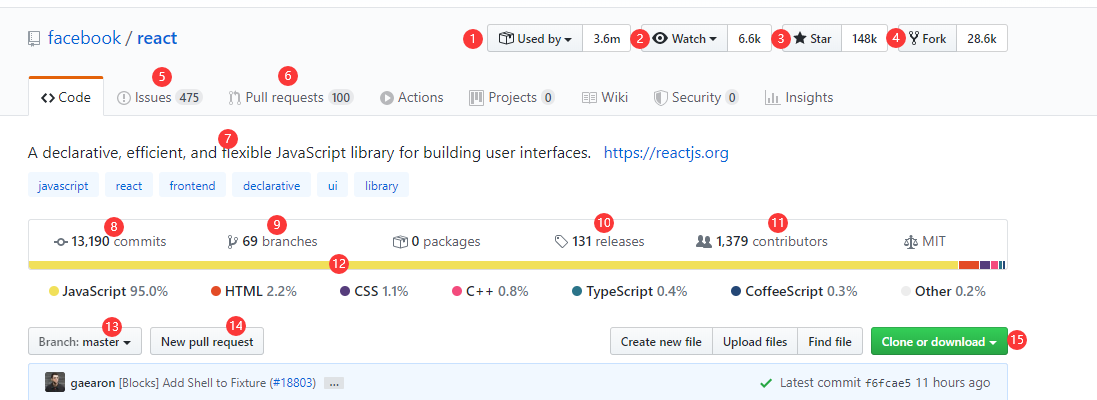Open gaearon's profile link
This screenshot has height=400, width=1097.
tap(92, 383)
